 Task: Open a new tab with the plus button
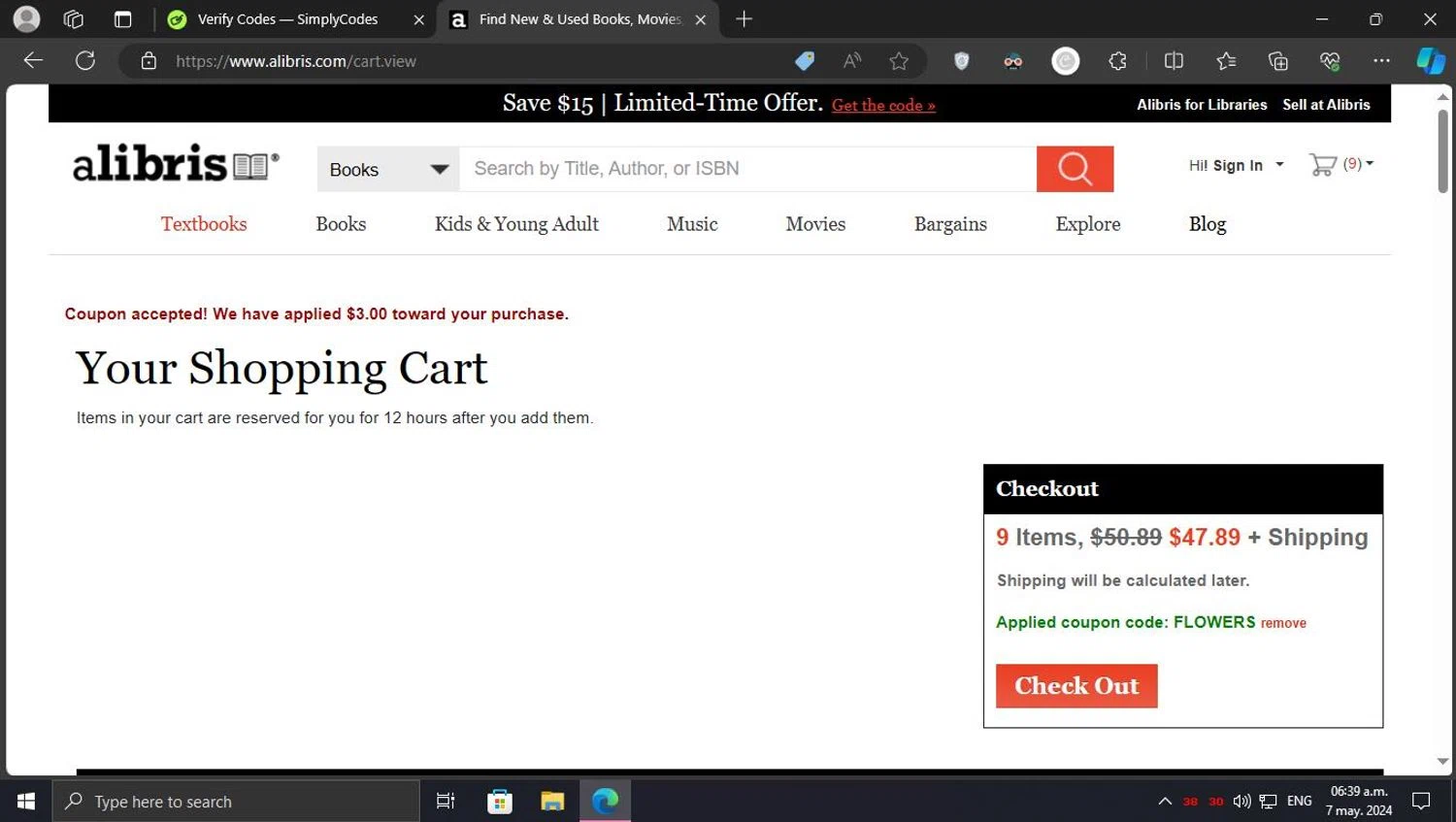745,18
